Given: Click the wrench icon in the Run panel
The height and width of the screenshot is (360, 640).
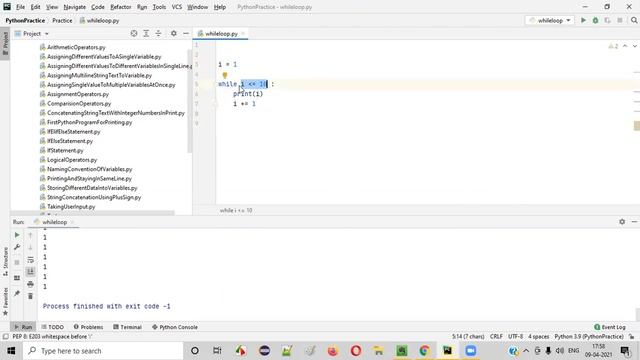Looking at the screenshot, I should pyautogui.click(x=17, y=247).
